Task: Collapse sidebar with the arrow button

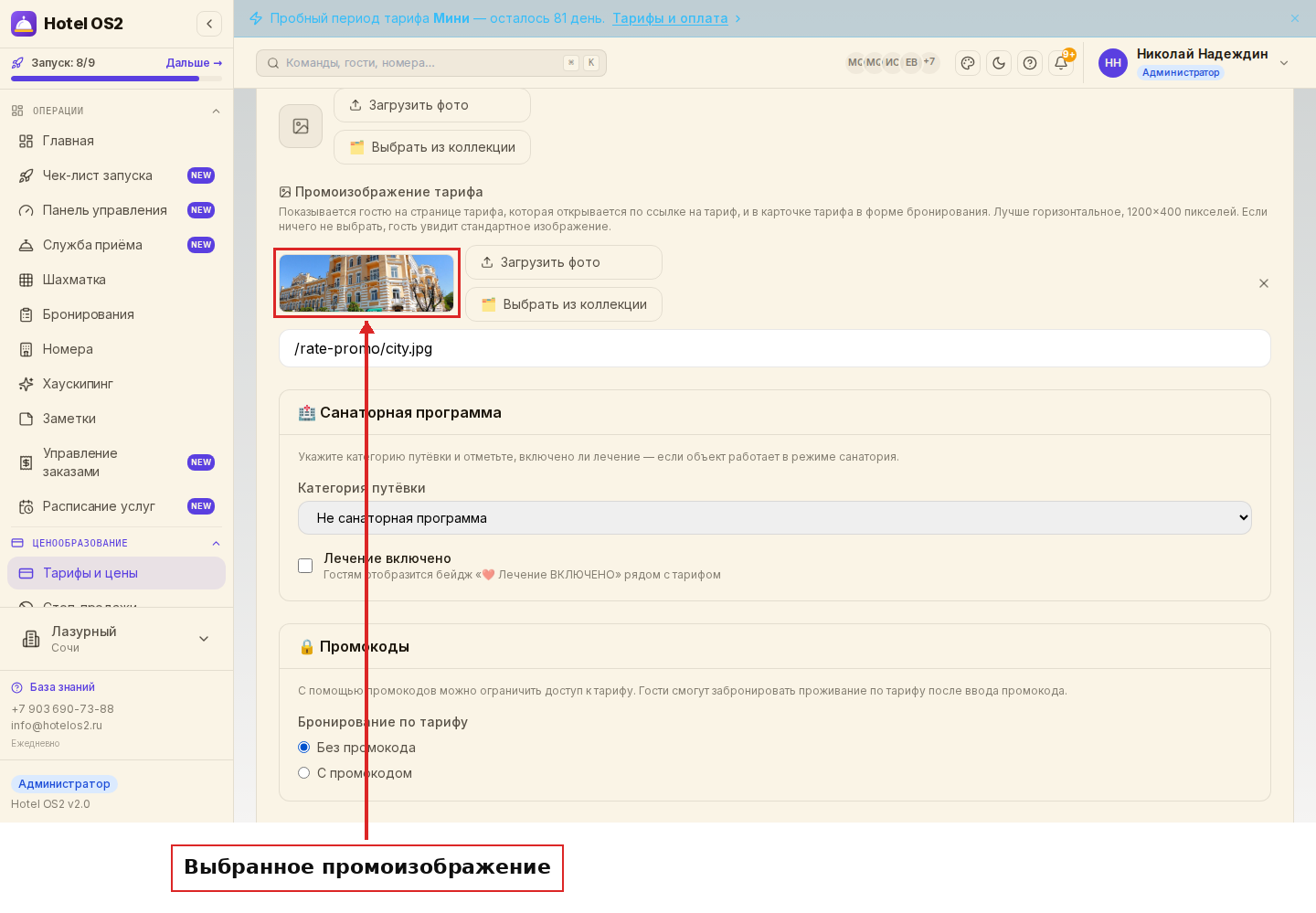Action: pos(209,24)
